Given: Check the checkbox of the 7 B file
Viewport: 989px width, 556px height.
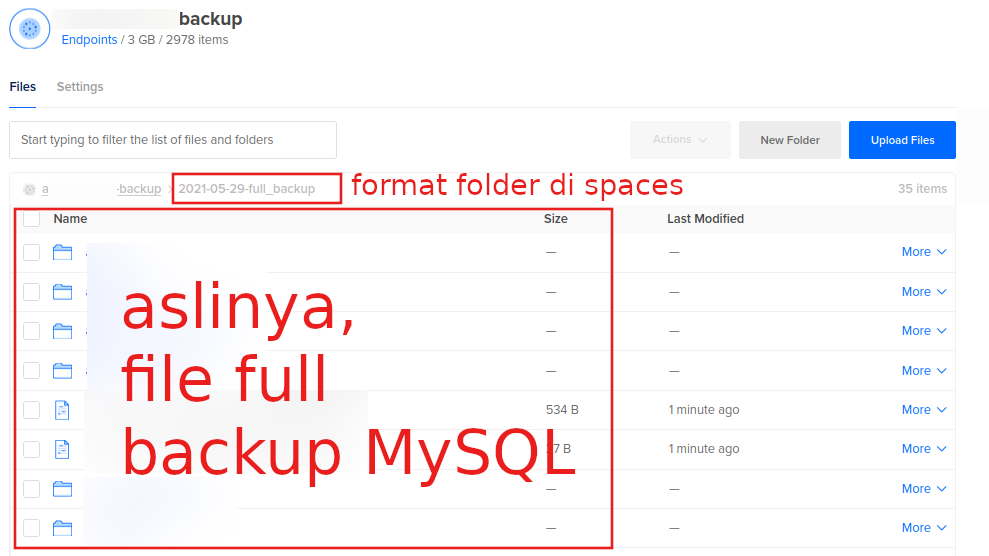Looking at the screenshot, I should coord(32,449).
